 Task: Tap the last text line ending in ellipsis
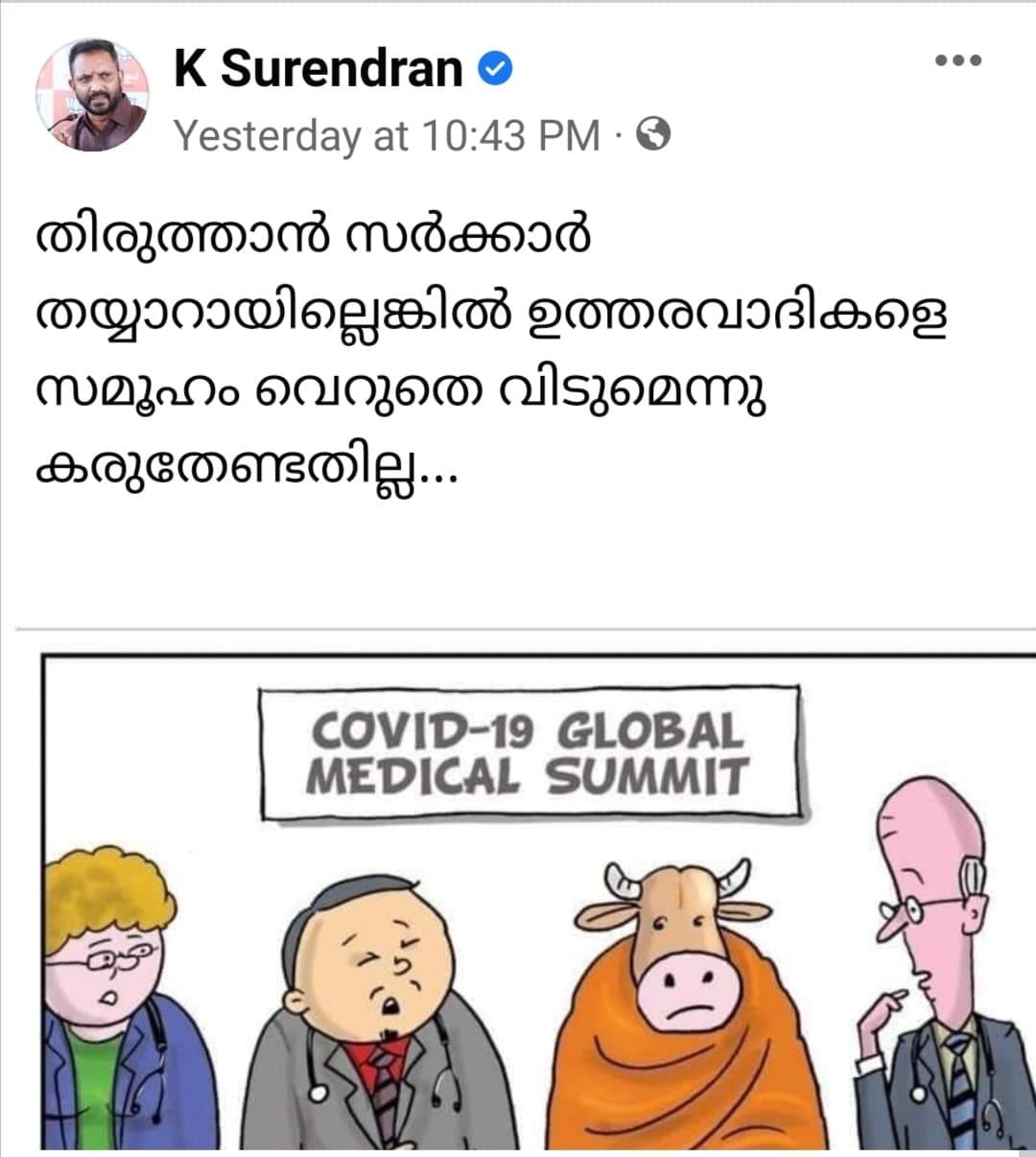pos(247,470)
